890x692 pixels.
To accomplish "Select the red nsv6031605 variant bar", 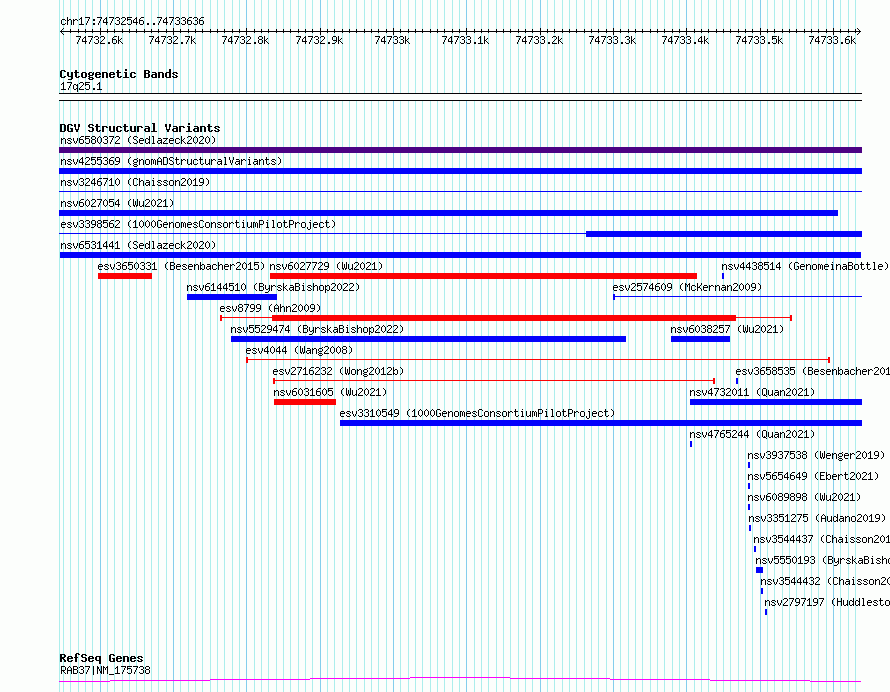I will [x=305, y=402].
